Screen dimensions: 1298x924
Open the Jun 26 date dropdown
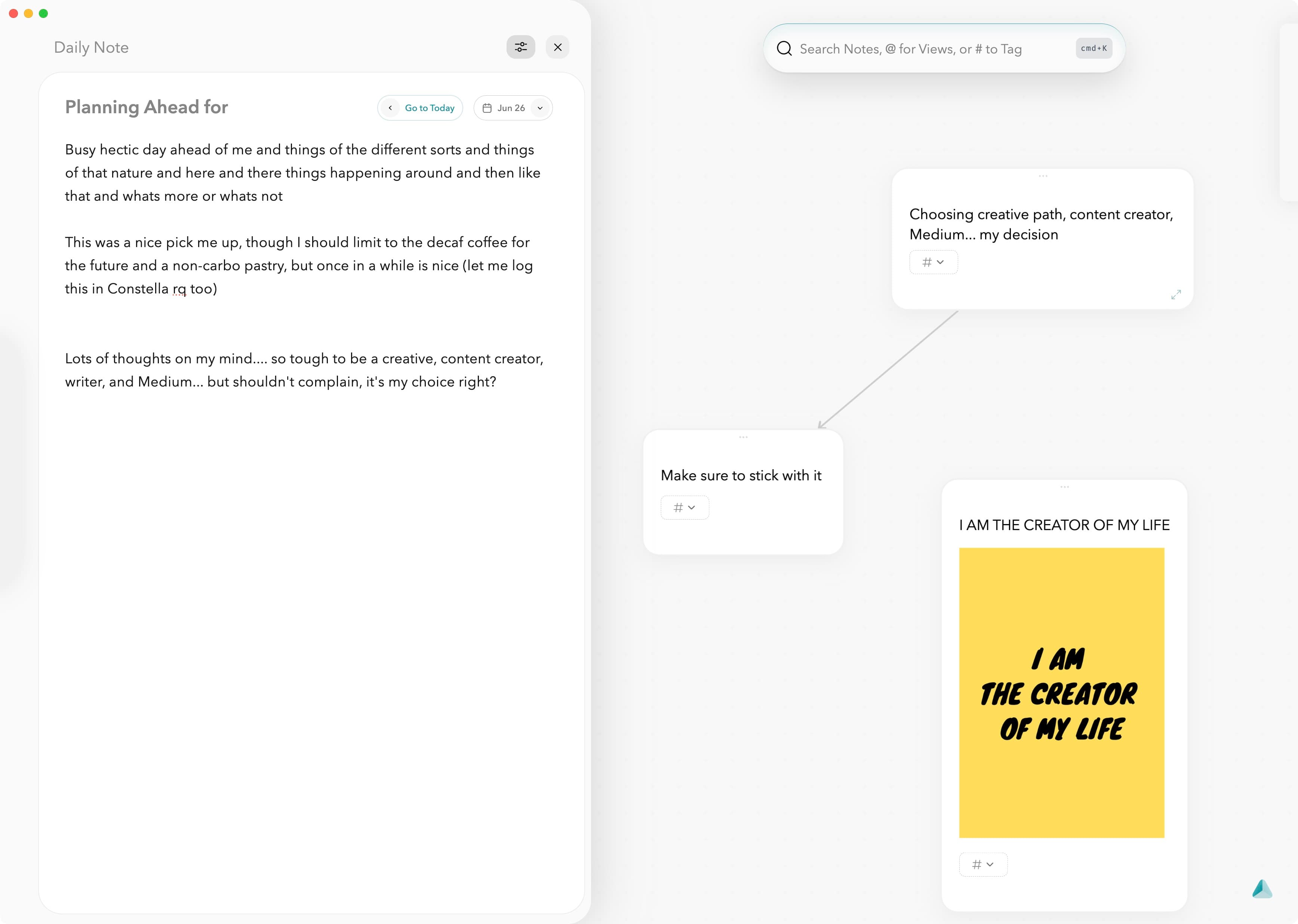click(539, 108)
